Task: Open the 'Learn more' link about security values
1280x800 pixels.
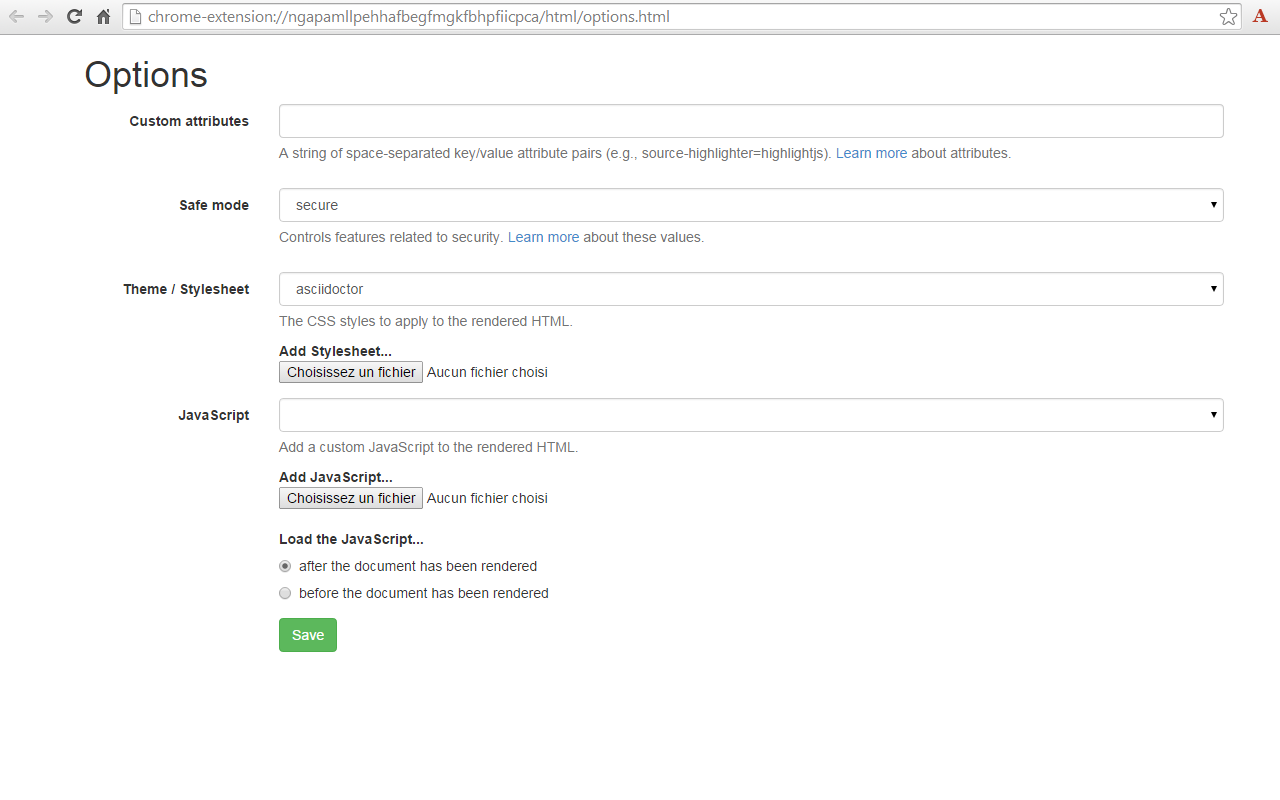Action: [x=543, y=237]
